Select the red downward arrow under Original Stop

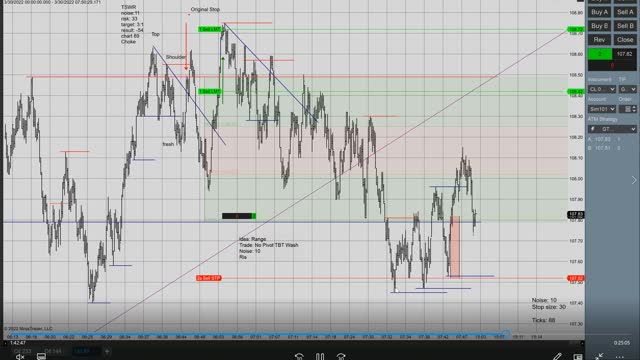pyautogui.click(x=186, y=46)
